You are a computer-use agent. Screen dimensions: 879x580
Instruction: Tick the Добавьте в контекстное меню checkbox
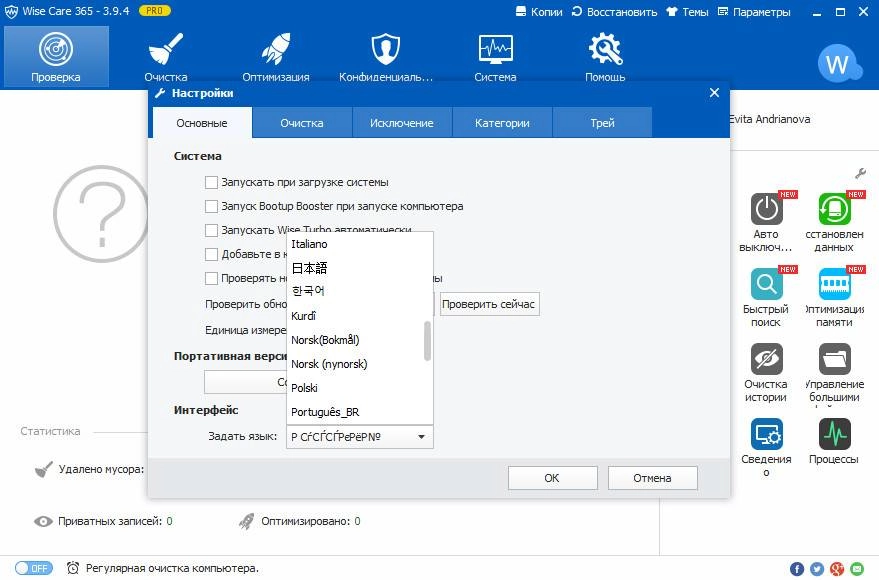click(x=211, y=254)
